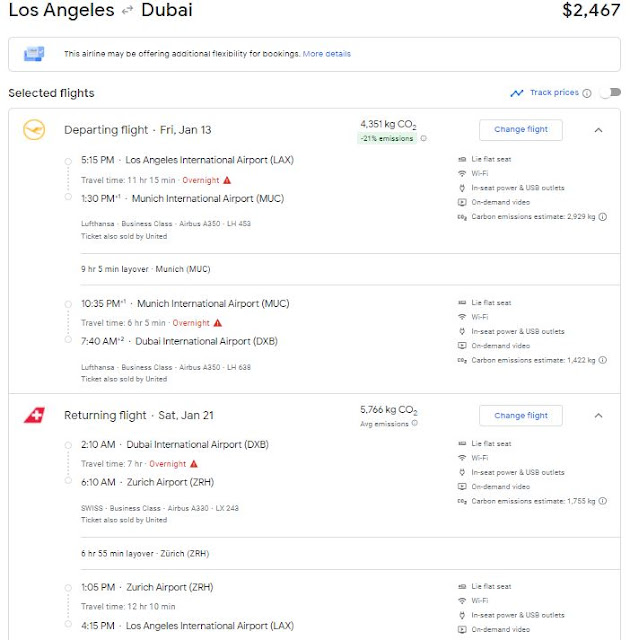The height and width of the screenshot is (640, 630).
Task: Click overnight warning icon on DXB–ZRH leg
Action: 194,464
